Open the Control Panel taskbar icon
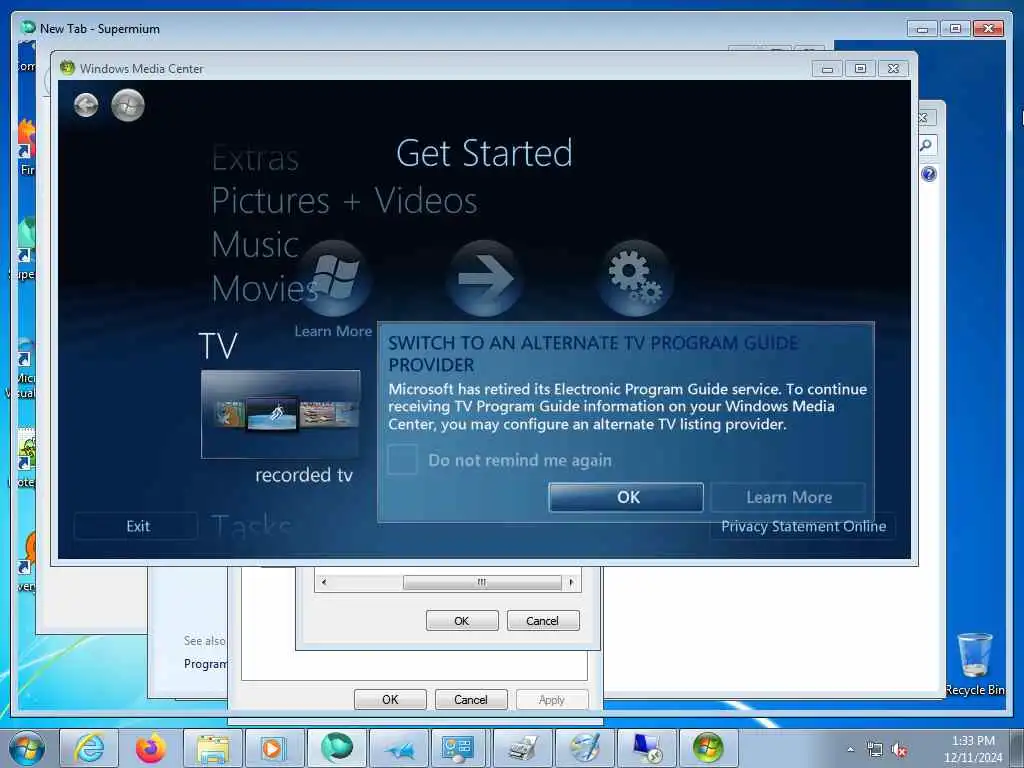The width and height of the screenshot is (1024, 768). point(460,748)
